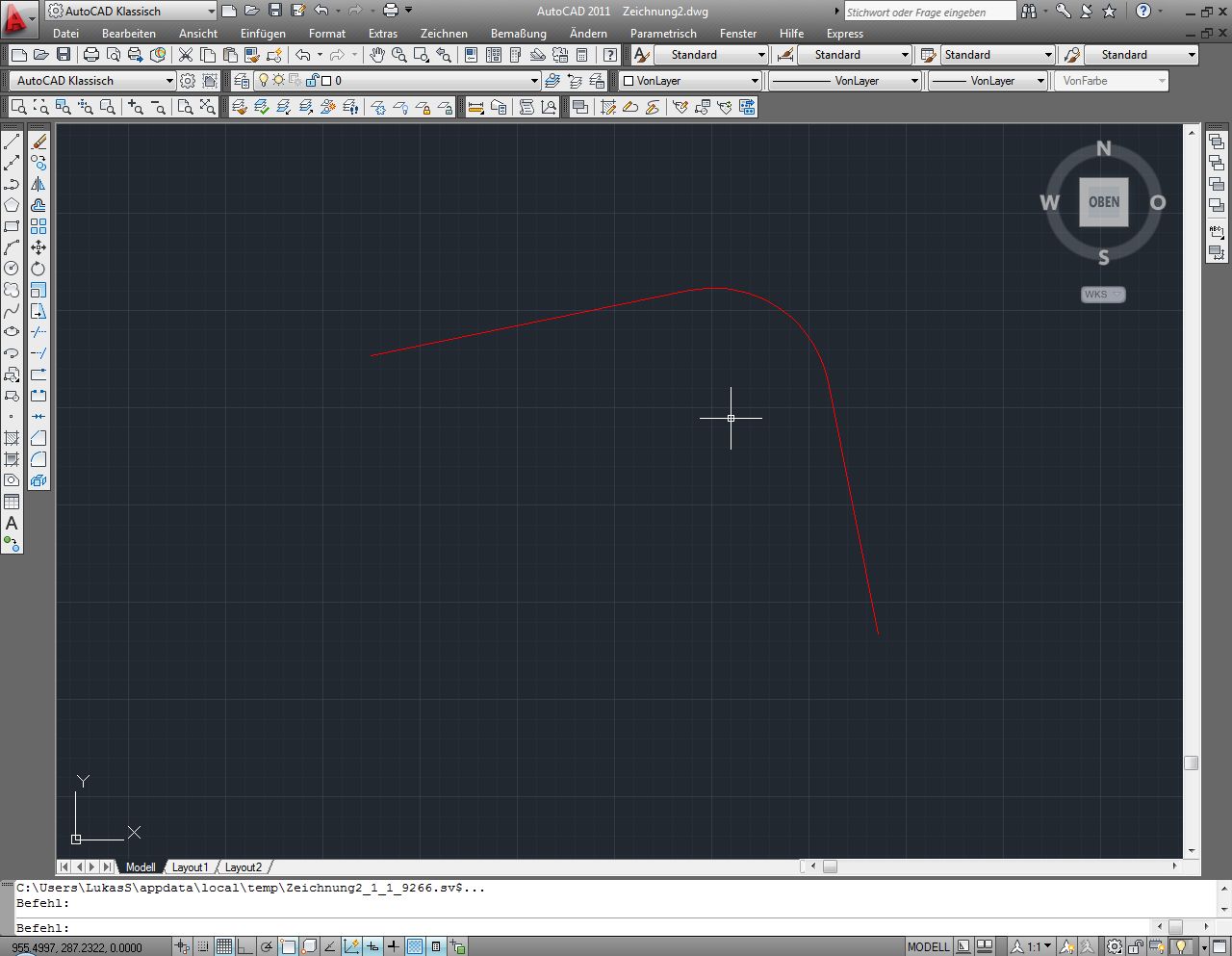Toggle object snap in status bar
Image resolution: width=1232 pixels, height=956 pixels.
[x=288, y=946]
